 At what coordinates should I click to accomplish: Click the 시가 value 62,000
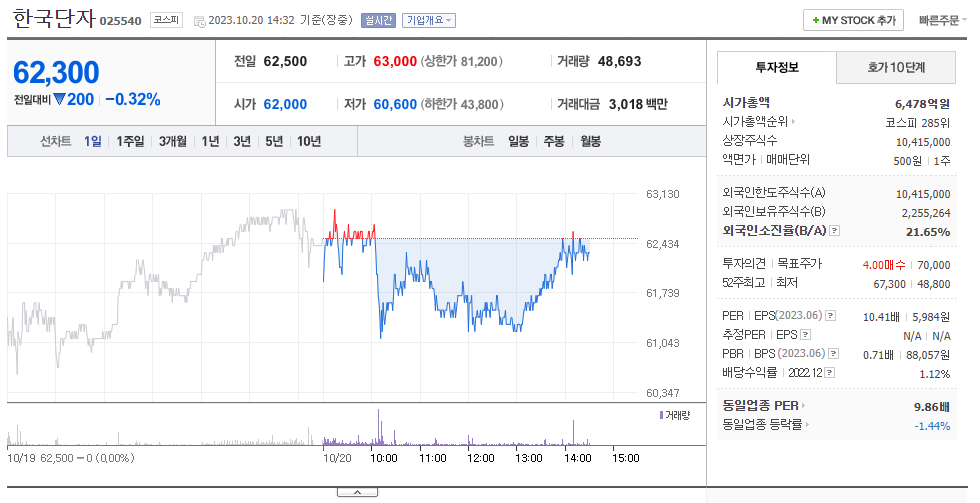285,104
